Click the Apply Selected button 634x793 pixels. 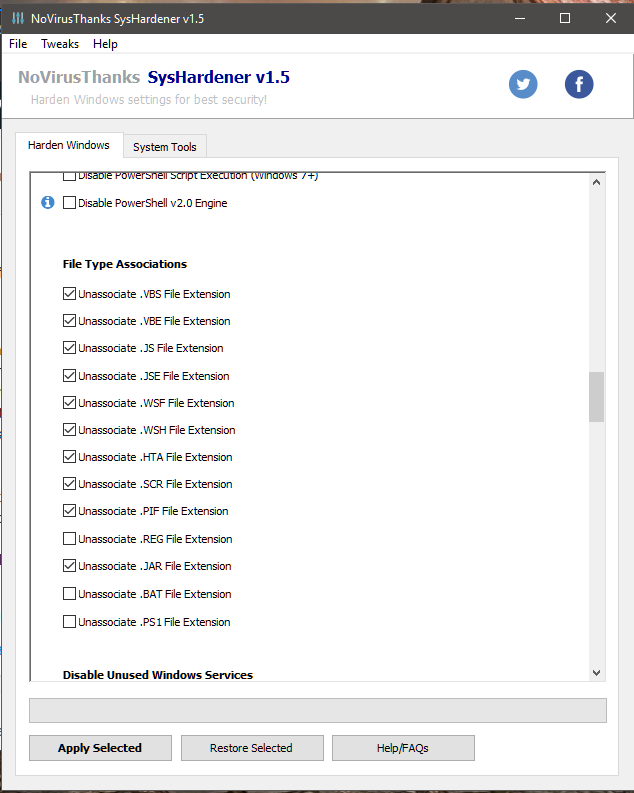click(100, 748)
